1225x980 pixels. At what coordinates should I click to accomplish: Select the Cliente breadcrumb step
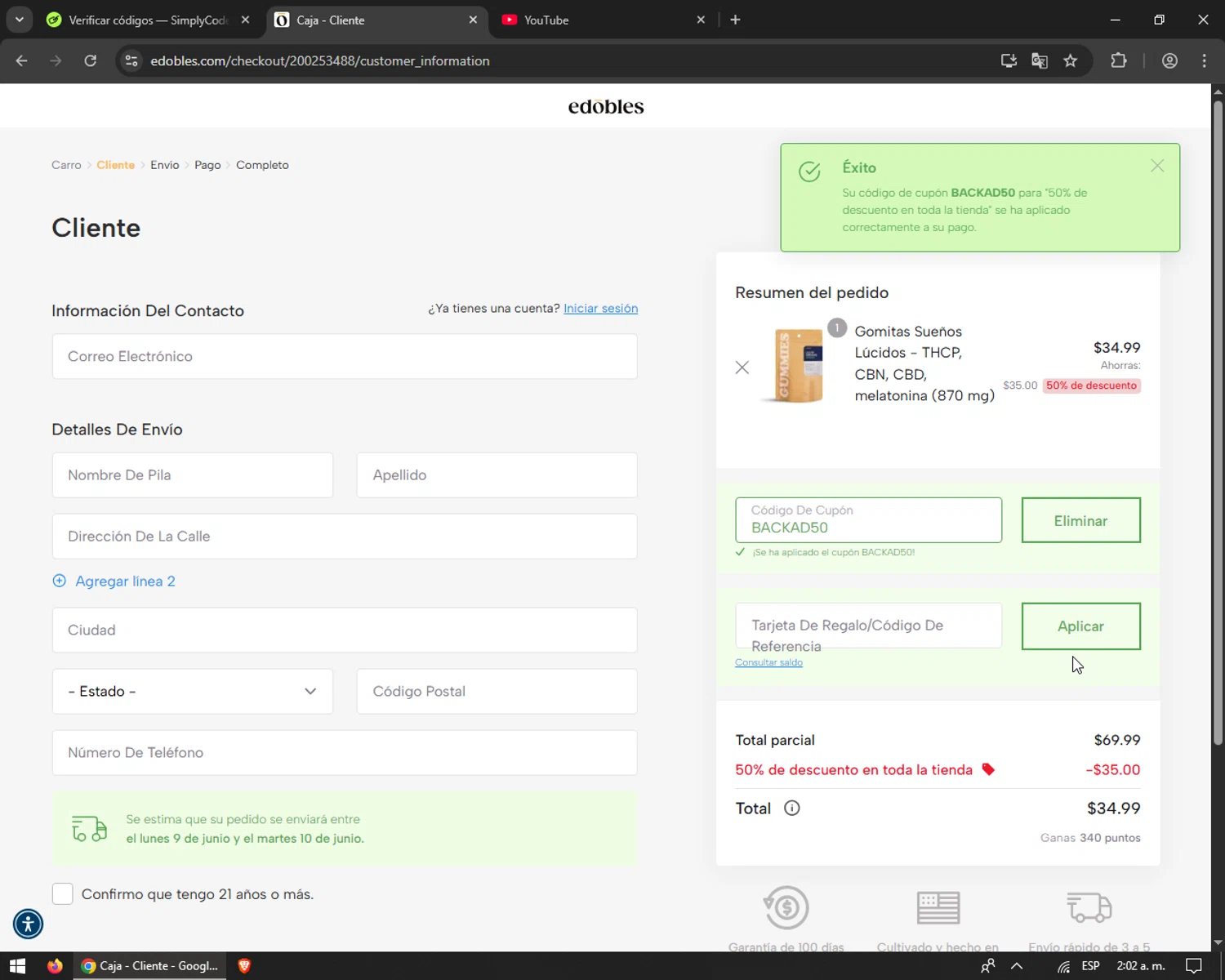115,165
